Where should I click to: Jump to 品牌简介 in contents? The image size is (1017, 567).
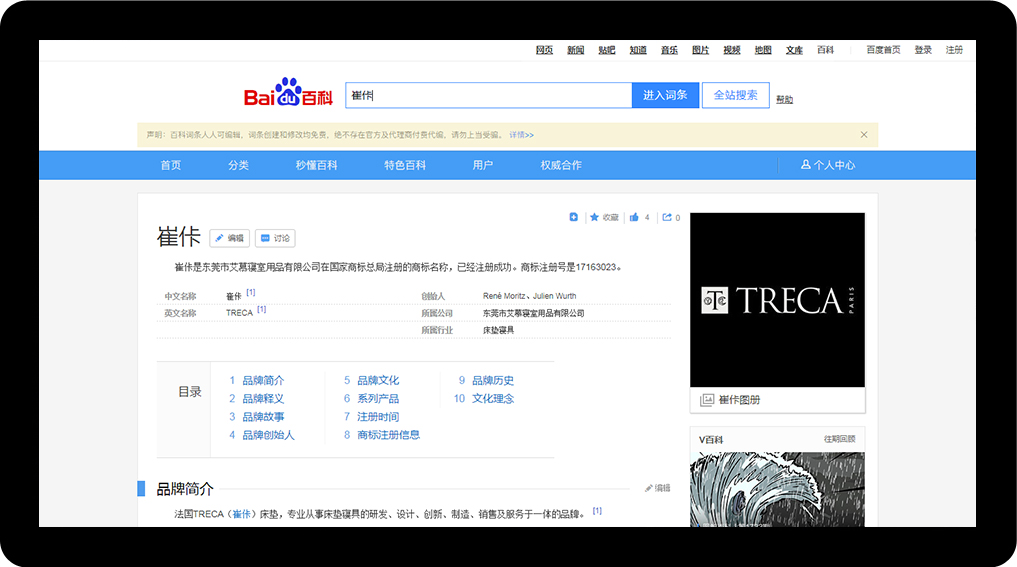pyautogui.click(x=263, y=380)
